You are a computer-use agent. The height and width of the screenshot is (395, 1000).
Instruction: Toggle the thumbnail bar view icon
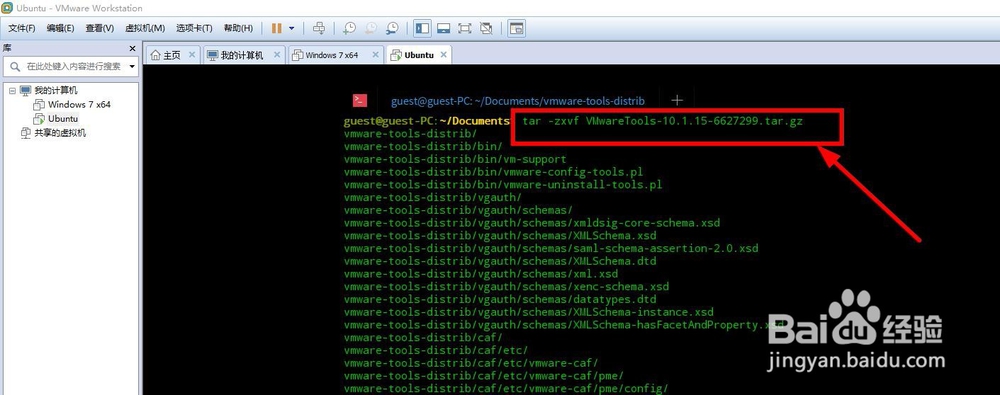pyautogui.click(x=443, y=28)
